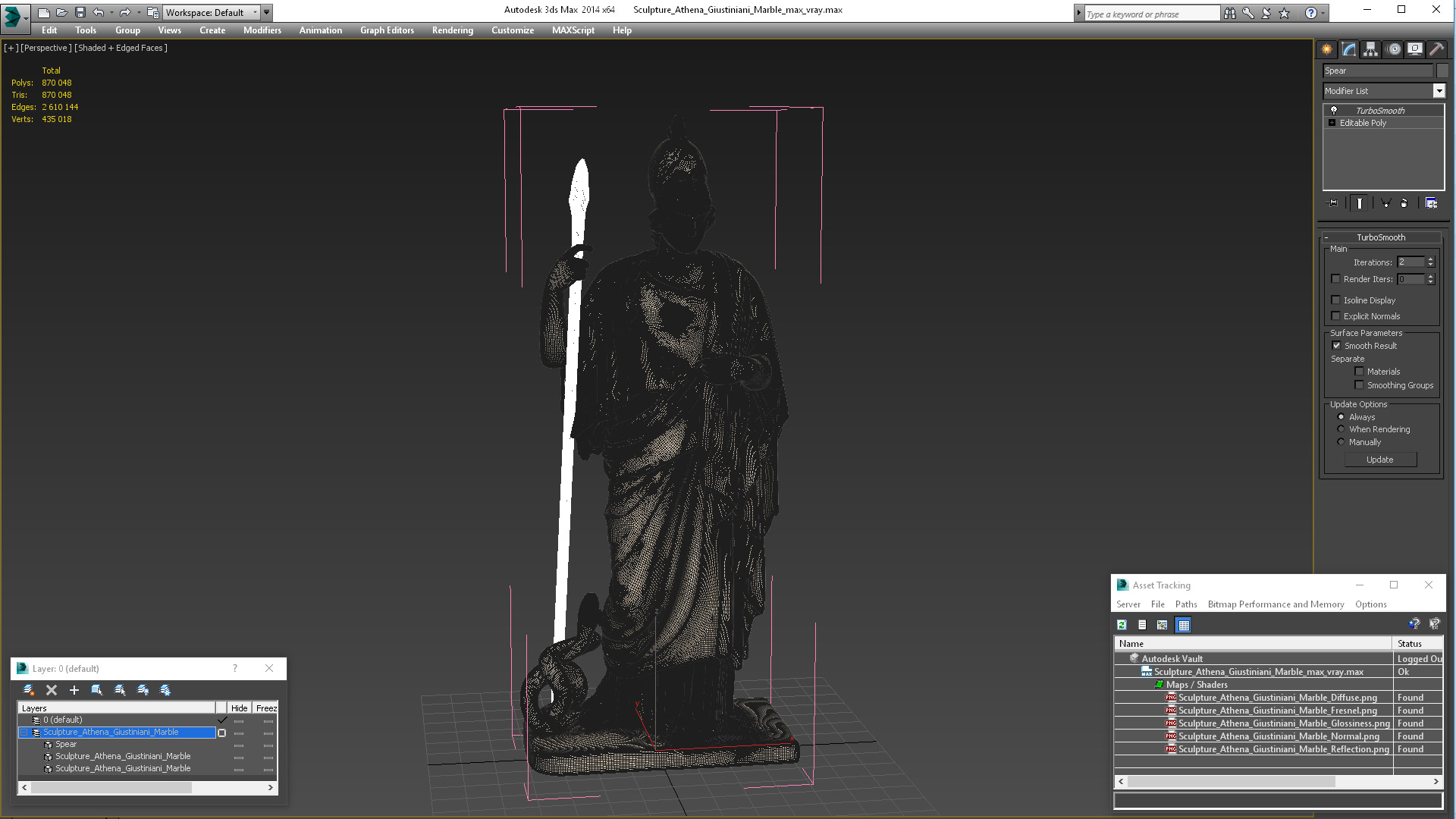Switch Asset Tracking to tree view icon

[1163, 625]
